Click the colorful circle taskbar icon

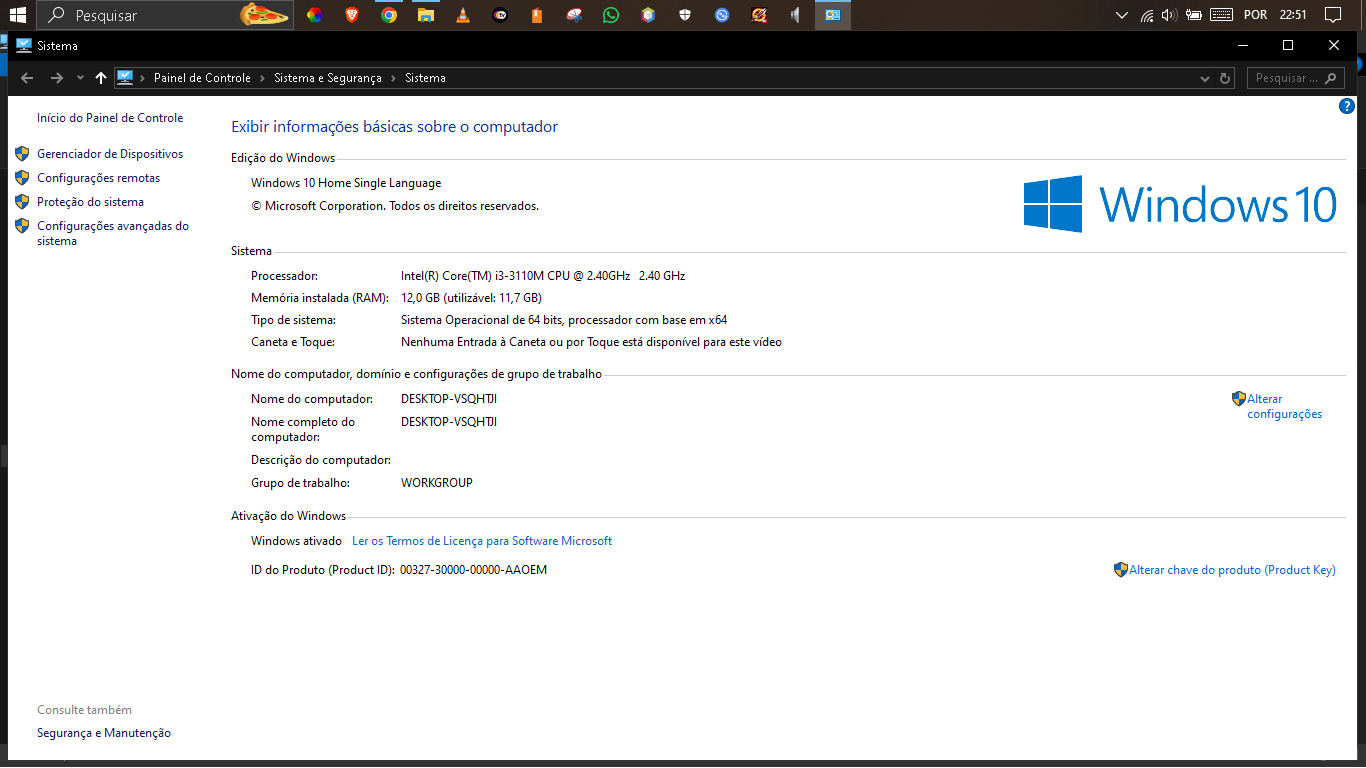pyautogui.click(x=315, y=15)
